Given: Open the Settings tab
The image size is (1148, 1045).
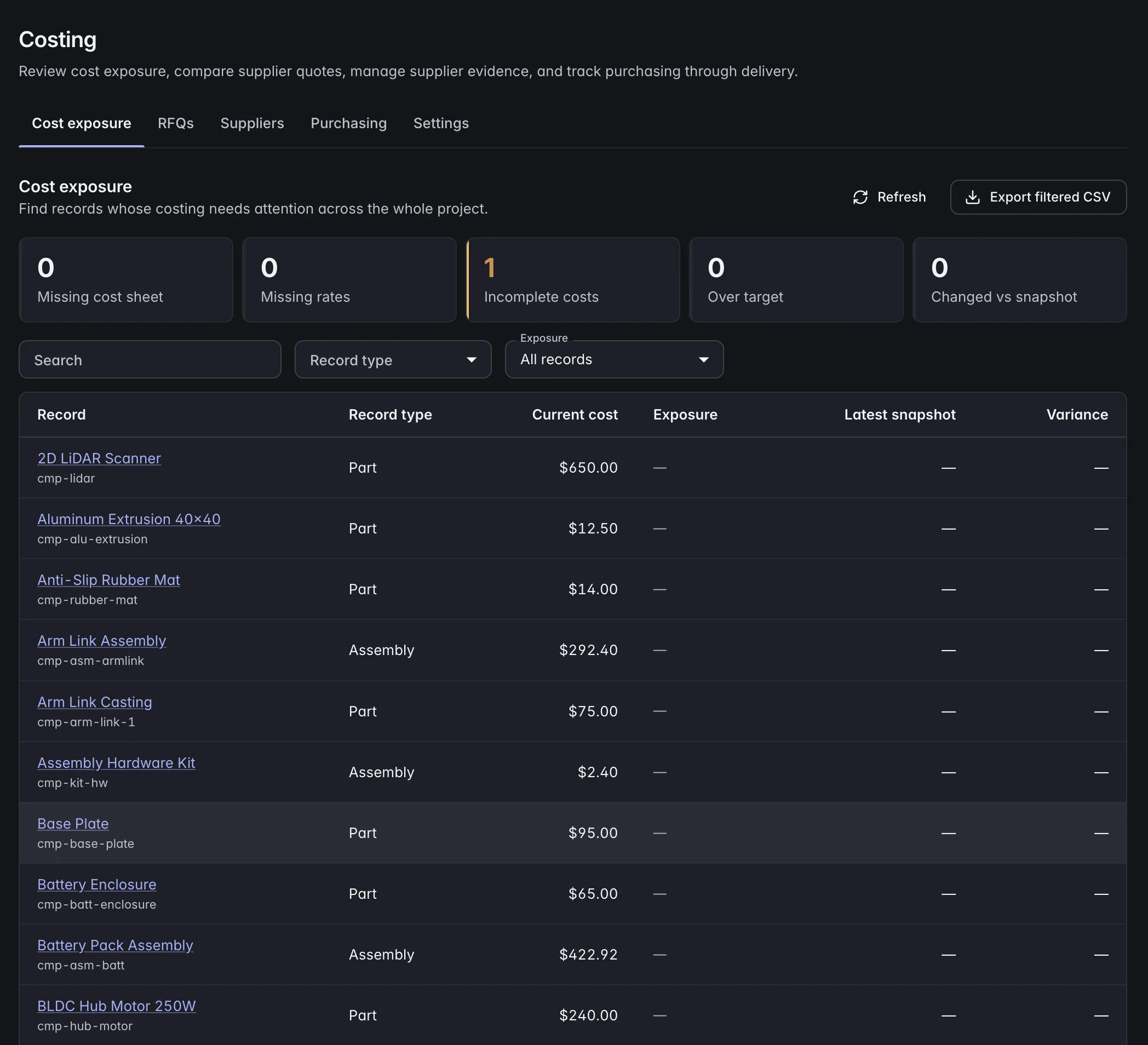Looking at the screenshot, I should pyautogui.click(x=441, y=123).
